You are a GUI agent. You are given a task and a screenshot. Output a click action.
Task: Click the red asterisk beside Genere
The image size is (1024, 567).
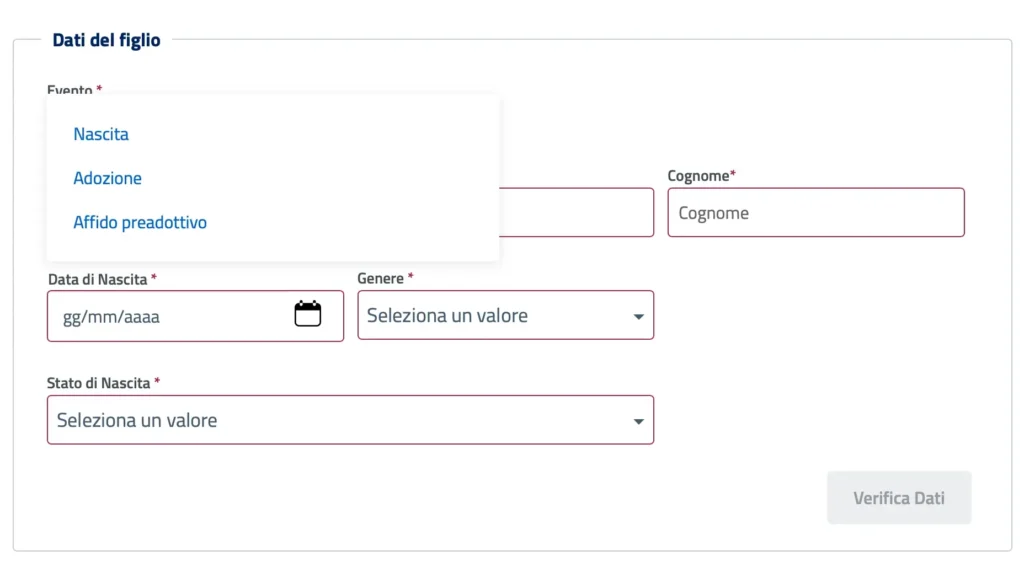pyautogui.click(x=411, y=276)
